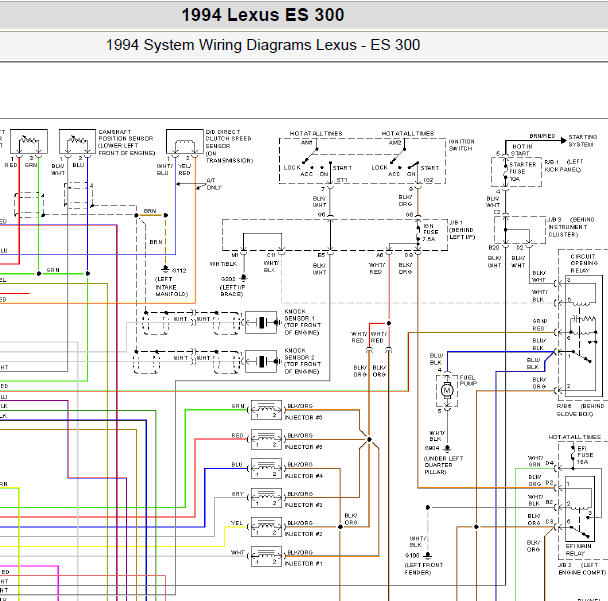
Task: Click the 'YEL' wire label at Injector #2
Action: pyautogui.click(x=237, y=523)
